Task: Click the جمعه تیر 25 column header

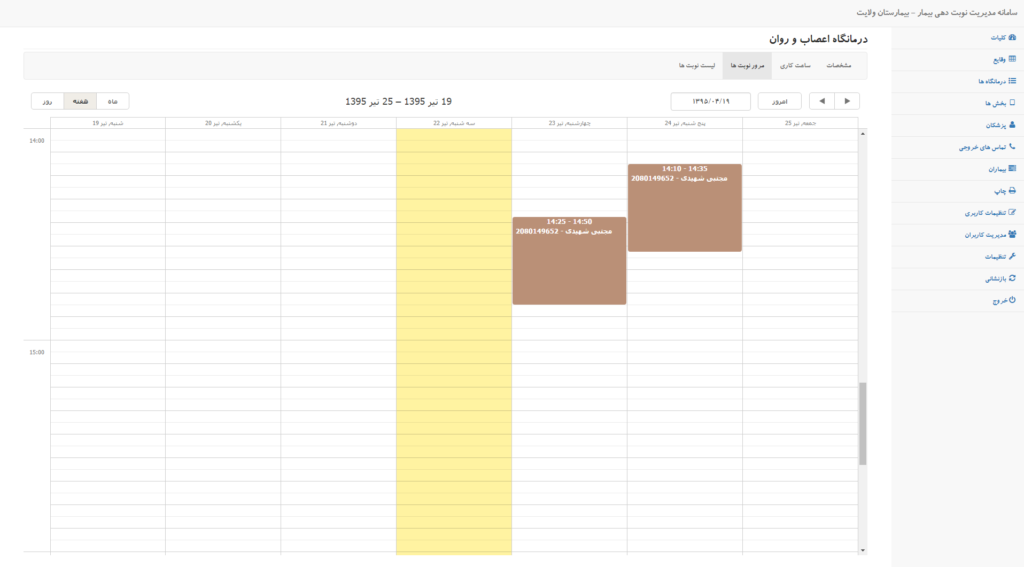Action: pos(800,123)
